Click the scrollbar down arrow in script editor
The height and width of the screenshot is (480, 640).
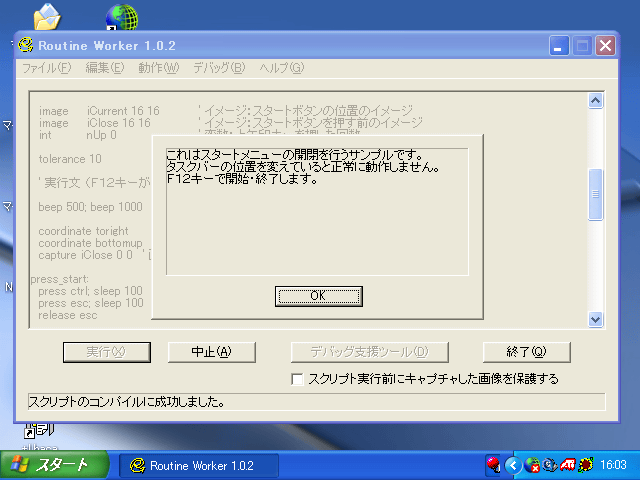(x=595, y=319)
